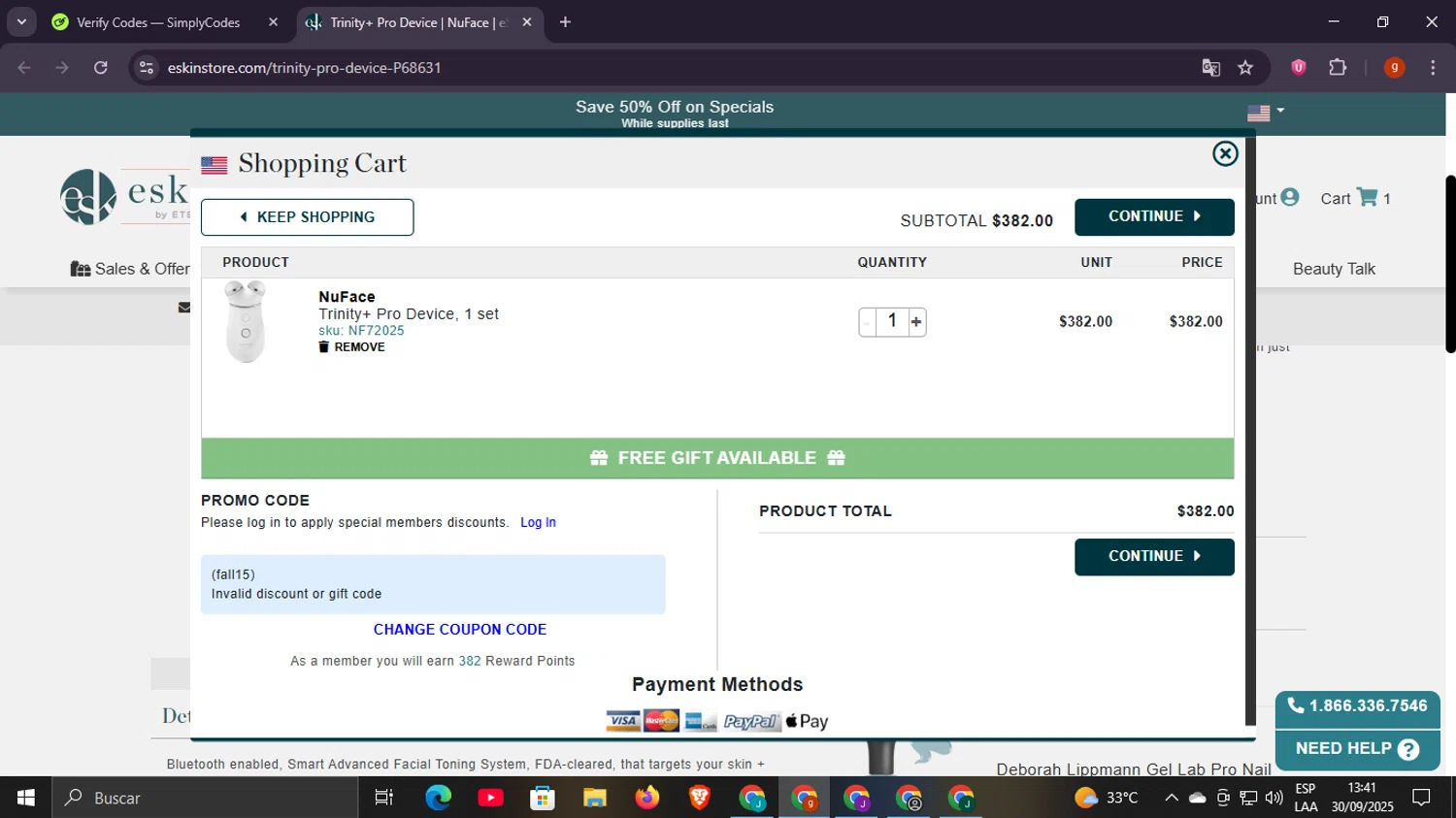Launch Brave browser from taskbar
The image size is (1456, 818).
coord(699,798)
